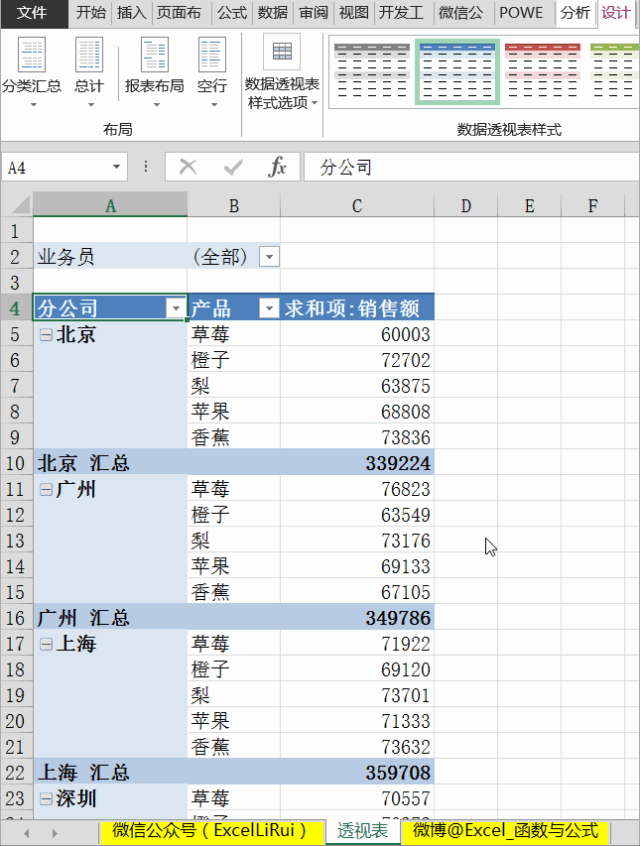
Task: Open the 微博@Excel_函数与公式 sheet tab
Action: (506, 831)
